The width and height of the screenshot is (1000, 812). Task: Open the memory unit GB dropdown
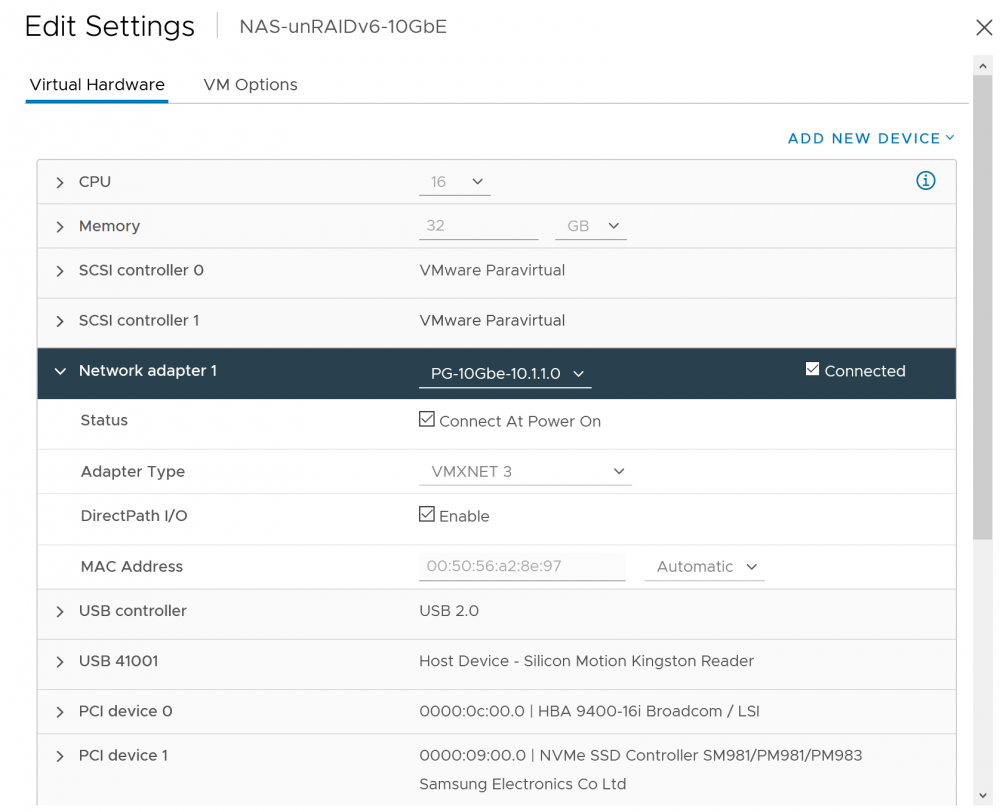591,226
